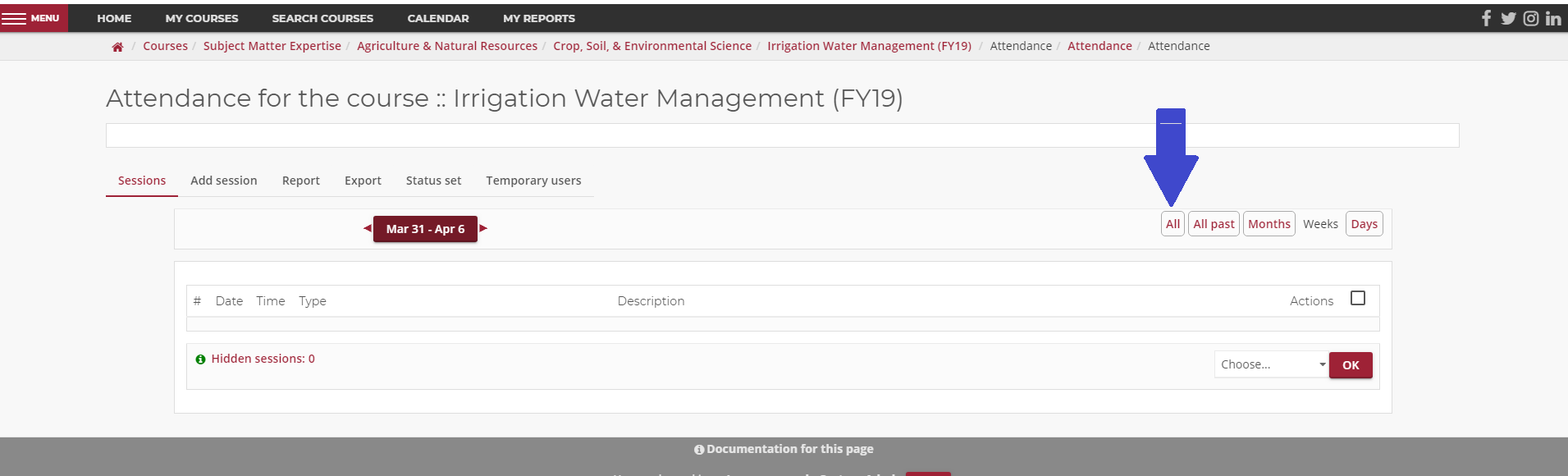
Task: Open CALENDAR menu item
Action: coord(438,18)
